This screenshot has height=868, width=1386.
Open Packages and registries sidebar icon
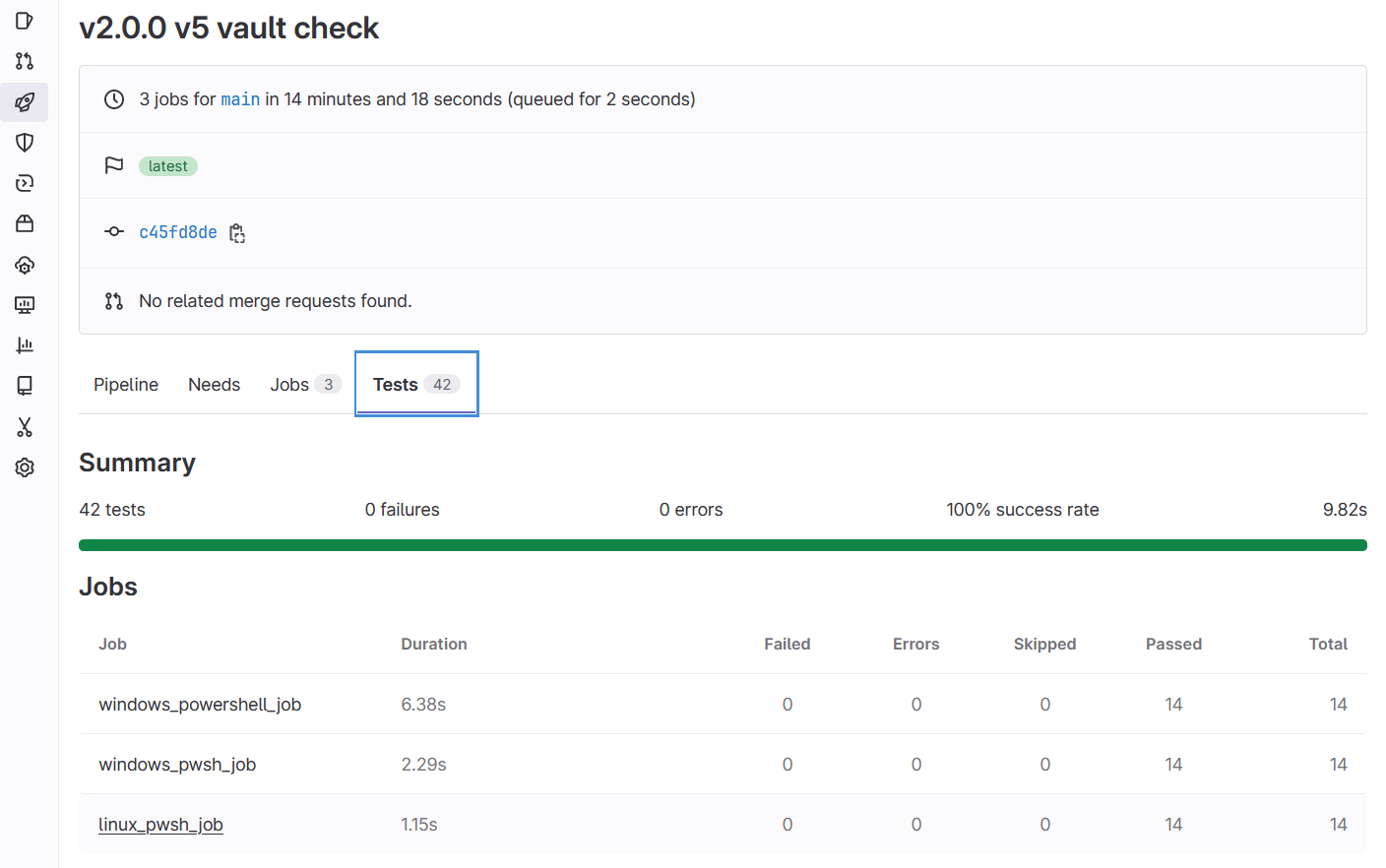tap(25, 223)
